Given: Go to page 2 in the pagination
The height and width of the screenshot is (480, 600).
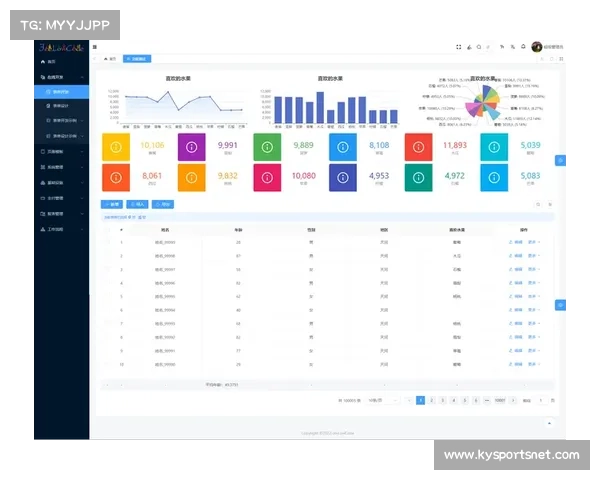Looking at the screenshot, I should [431, 400].
